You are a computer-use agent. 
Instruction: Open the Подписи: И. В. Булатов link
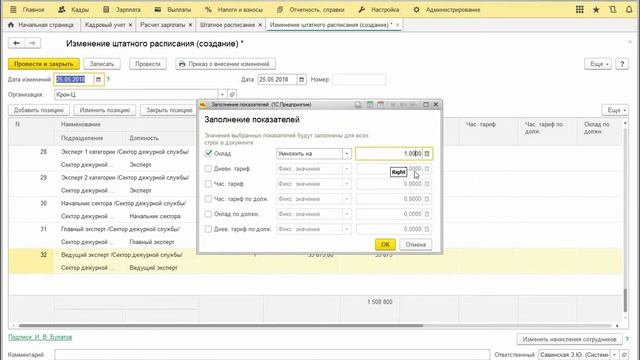tap(40, 337)
